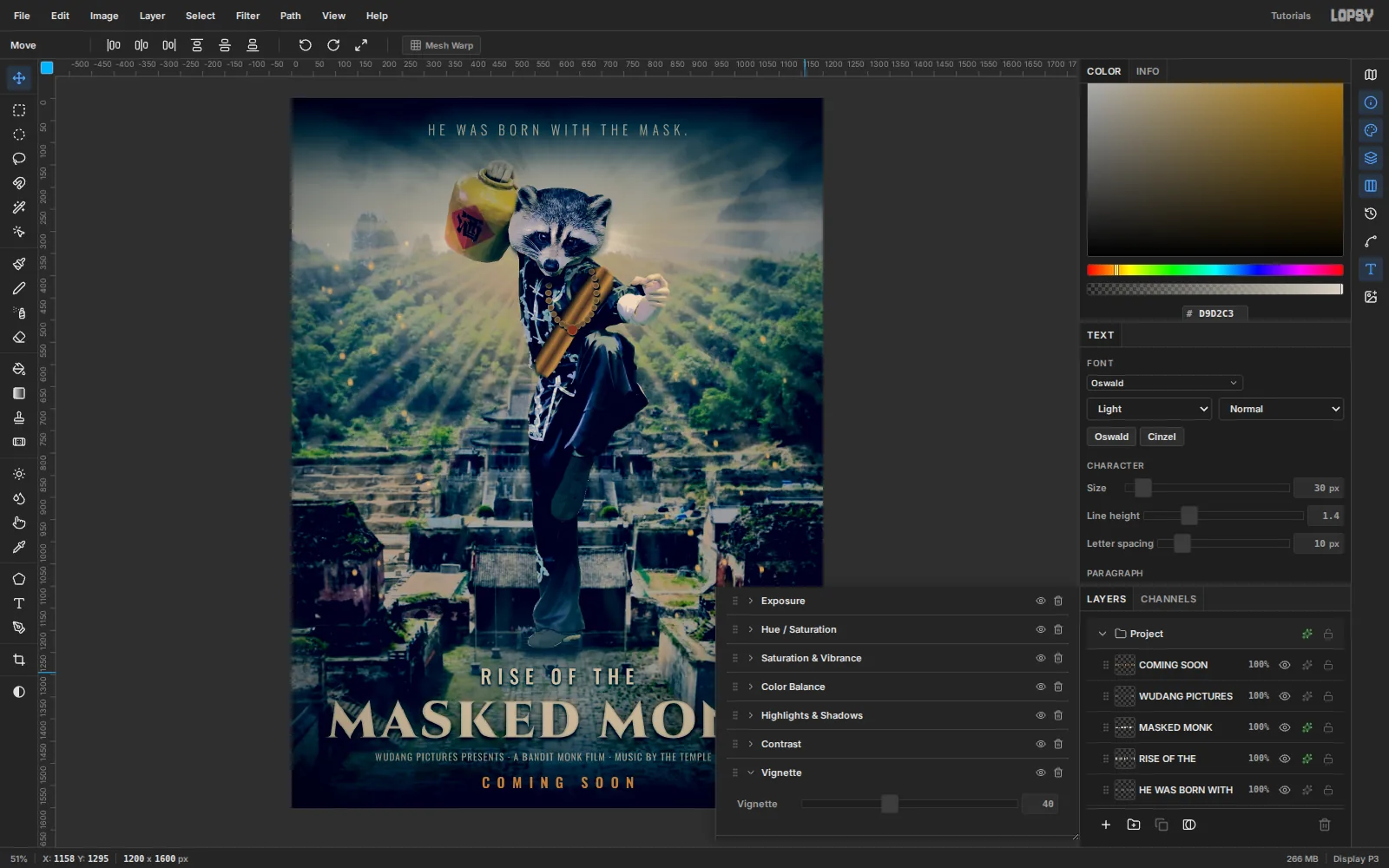
Task: Add a new layer with the plus icon
Action: pos(1105,825)
